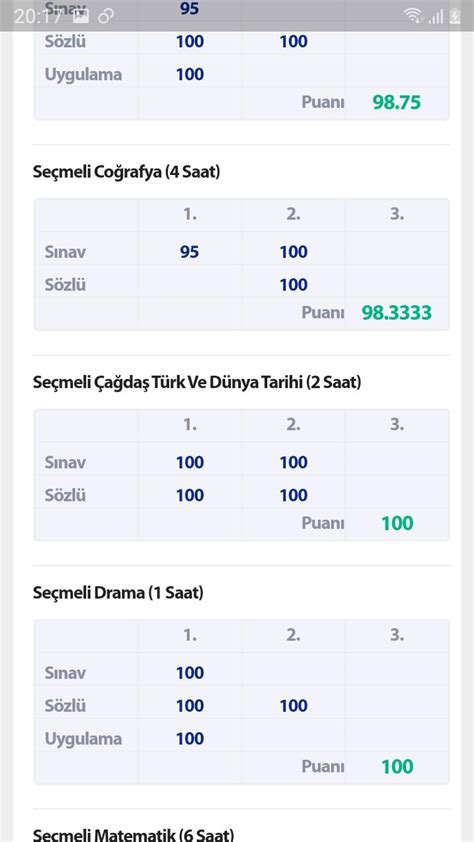
Task: Tap the clock showing 20:17
Action: click(38, 17)
